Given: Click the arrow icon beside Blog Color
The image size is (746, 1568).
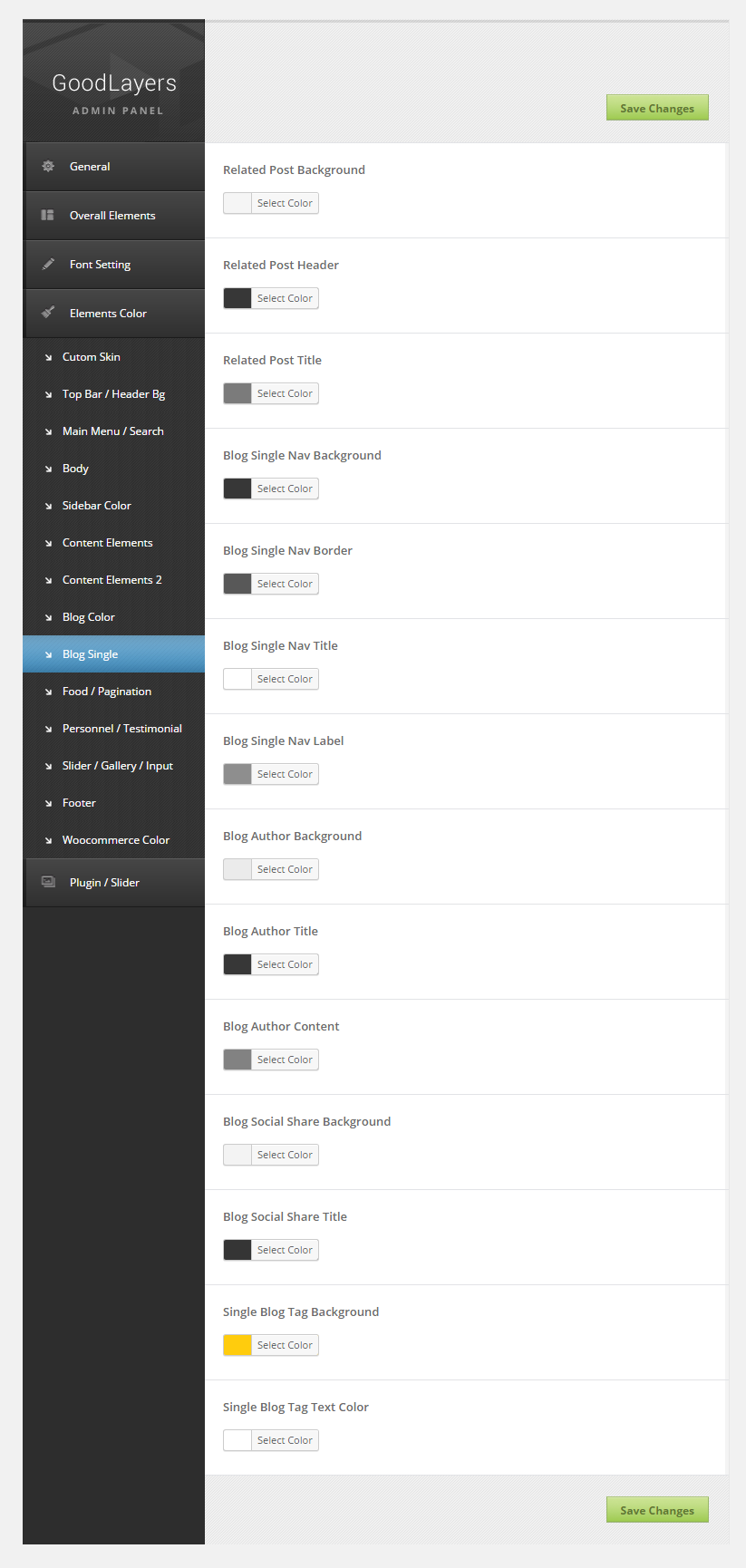Looking at the screenshot, I should 48,617.
